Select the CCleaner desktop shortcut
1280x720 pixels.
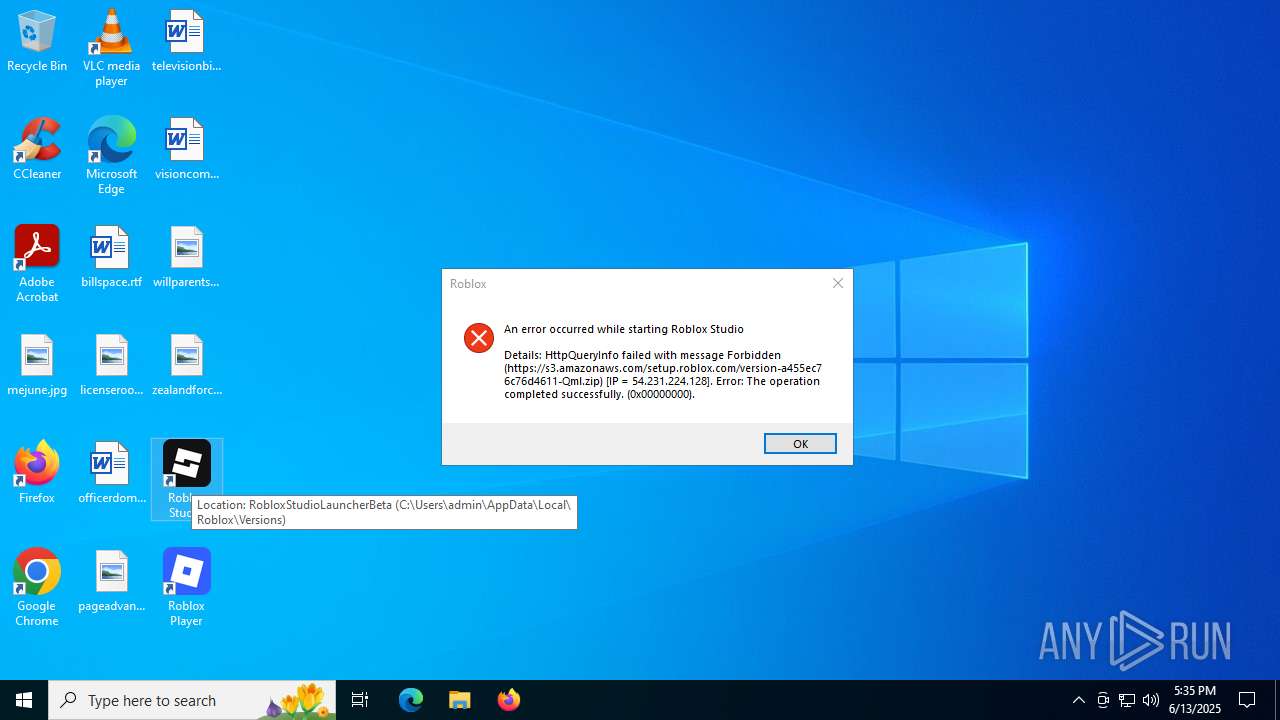[37, 149]
